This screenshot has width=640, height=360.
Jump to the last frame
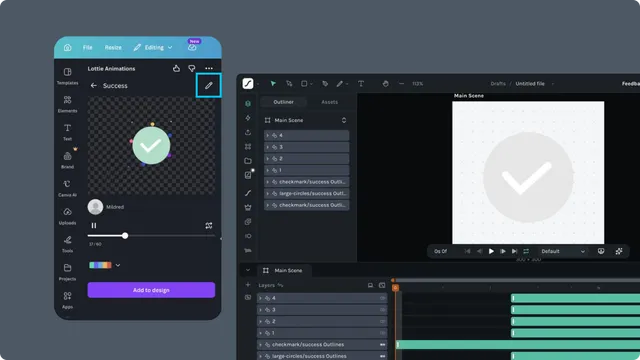tap(514, 251)
